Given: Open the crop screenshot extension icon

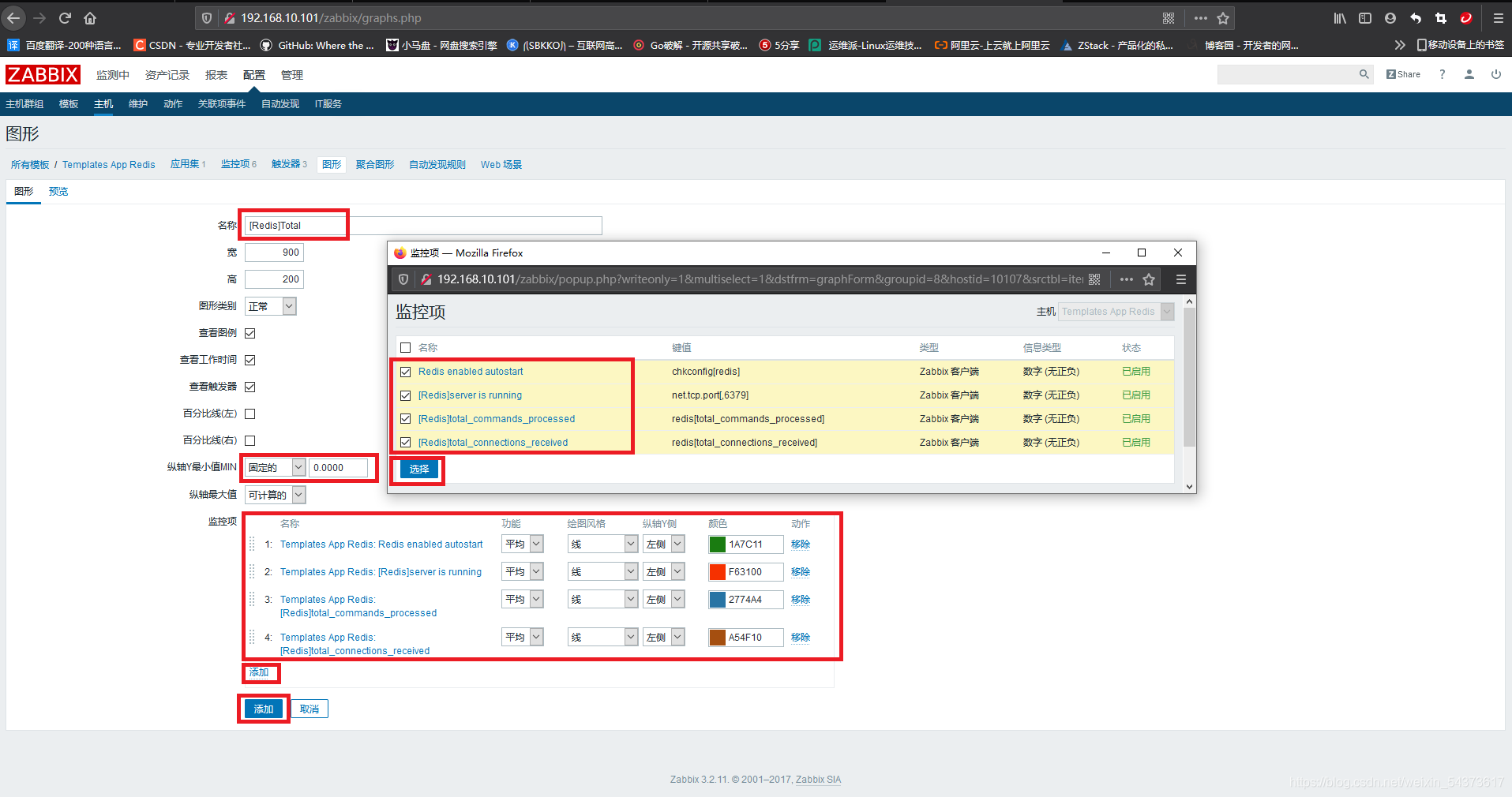Looking at the screenshot, I should (x=1441, y=17).
